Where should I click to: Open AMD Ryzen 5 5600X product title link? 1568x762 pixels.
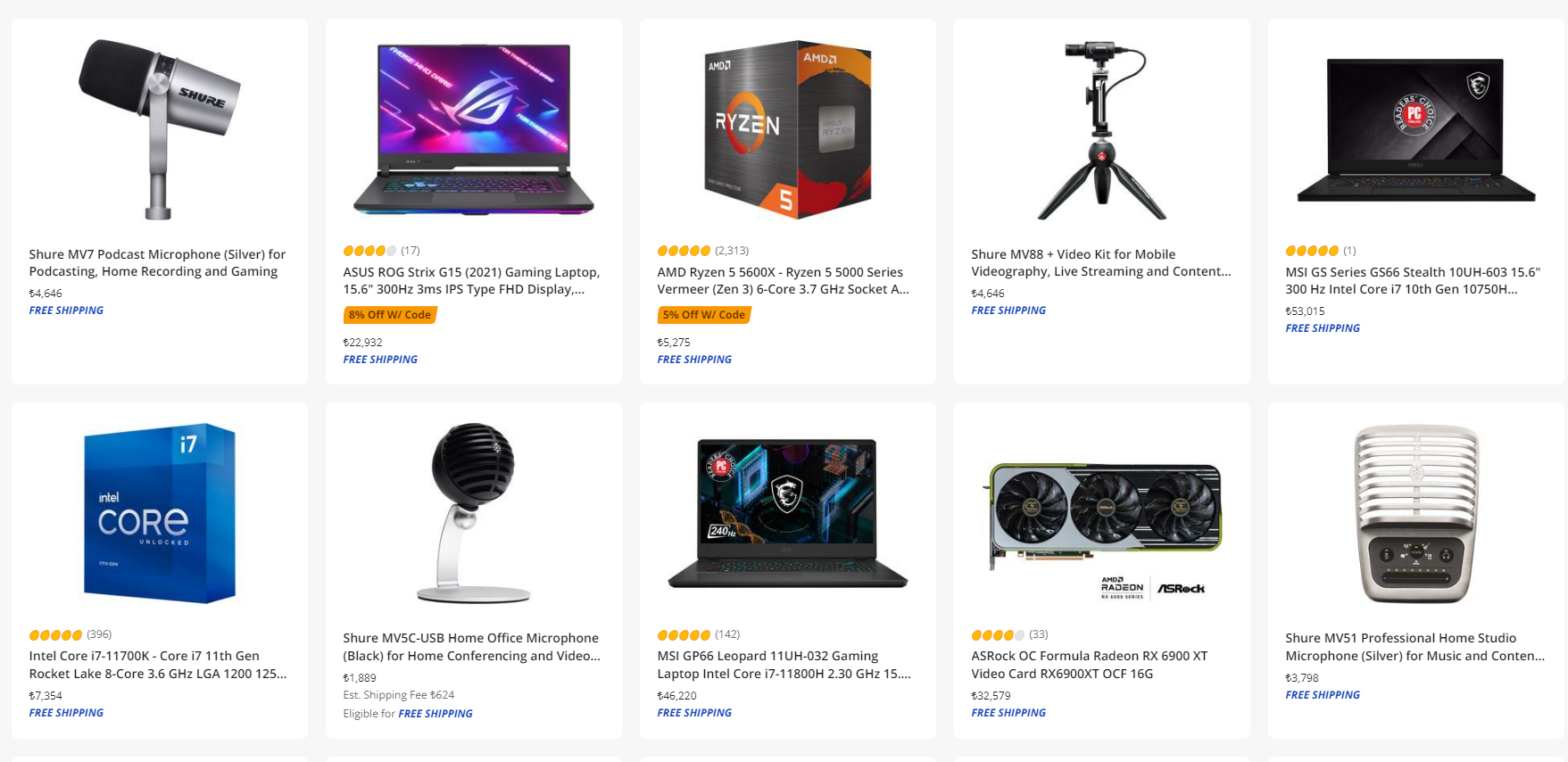click(x=783, y=280)
